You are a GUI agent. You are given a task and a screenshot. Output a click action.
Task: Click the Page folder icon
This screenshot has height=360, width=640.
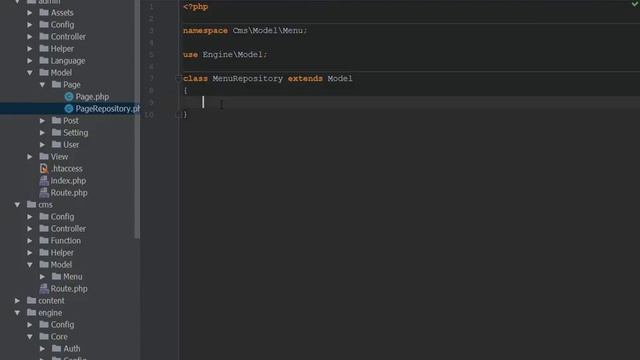[x=57, y=84]
